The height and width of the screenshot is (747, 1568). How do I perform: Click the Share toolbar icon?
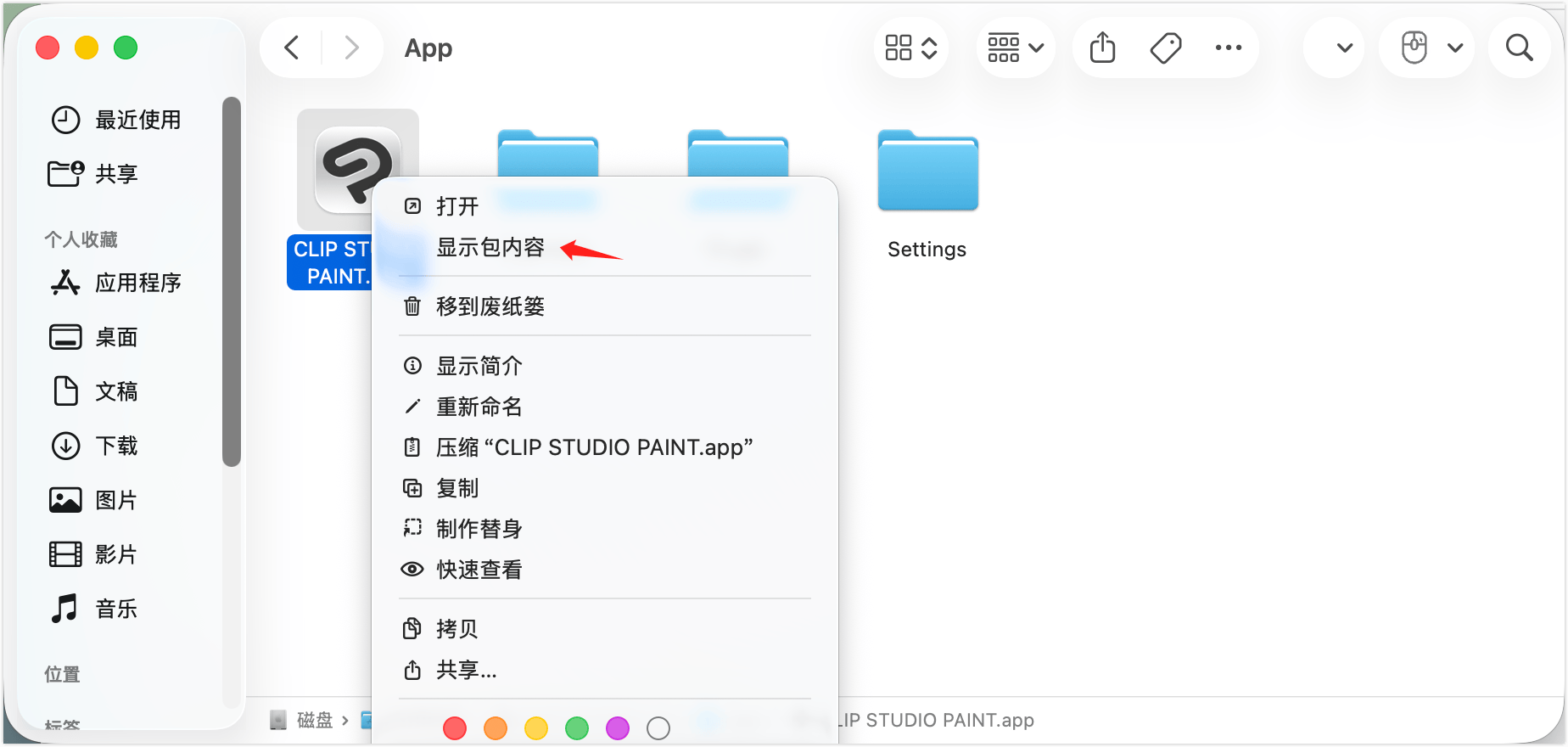pos(1102,48)
